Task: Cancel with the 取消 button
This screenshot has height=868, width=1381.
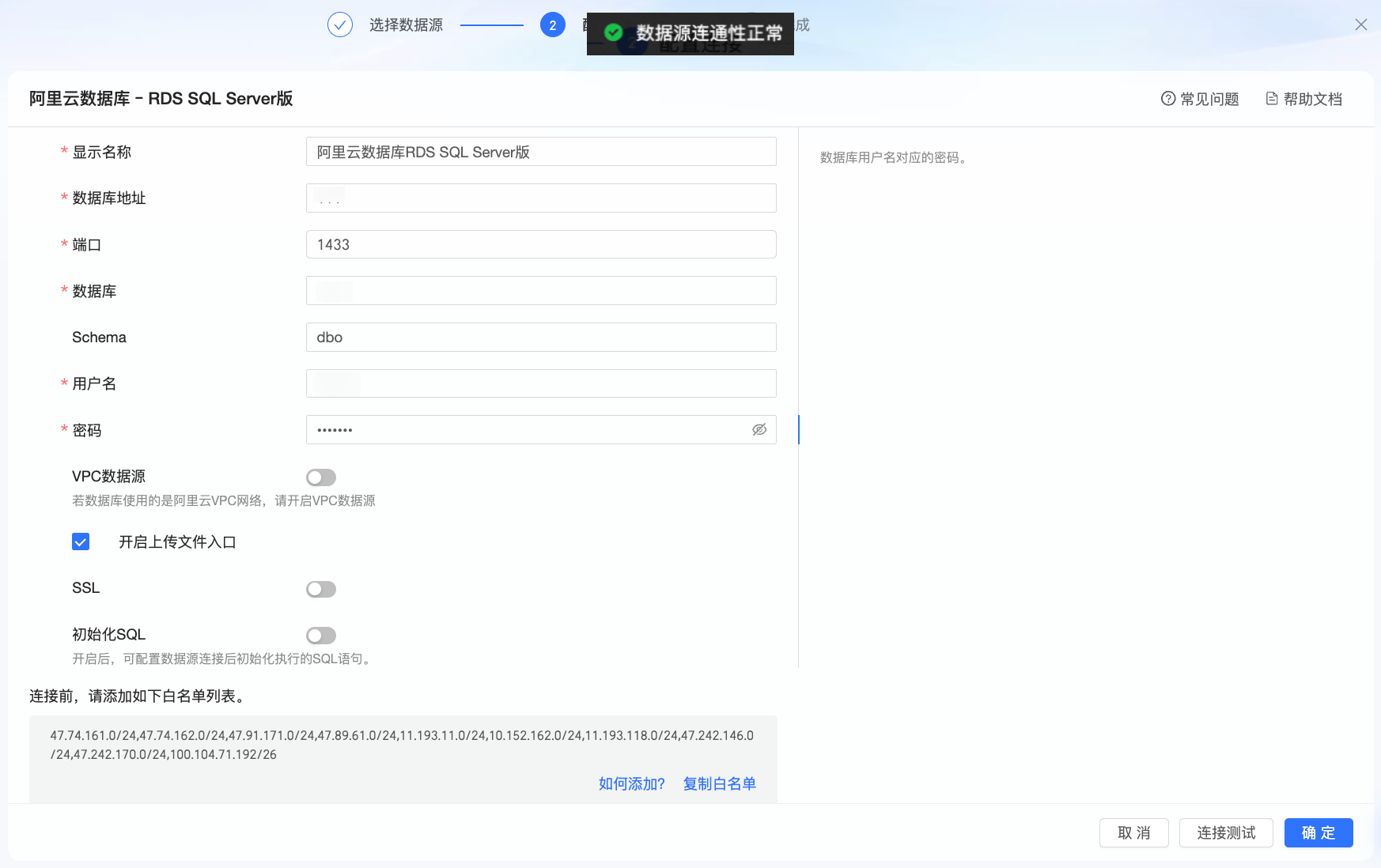Action: coord(1134,832)
